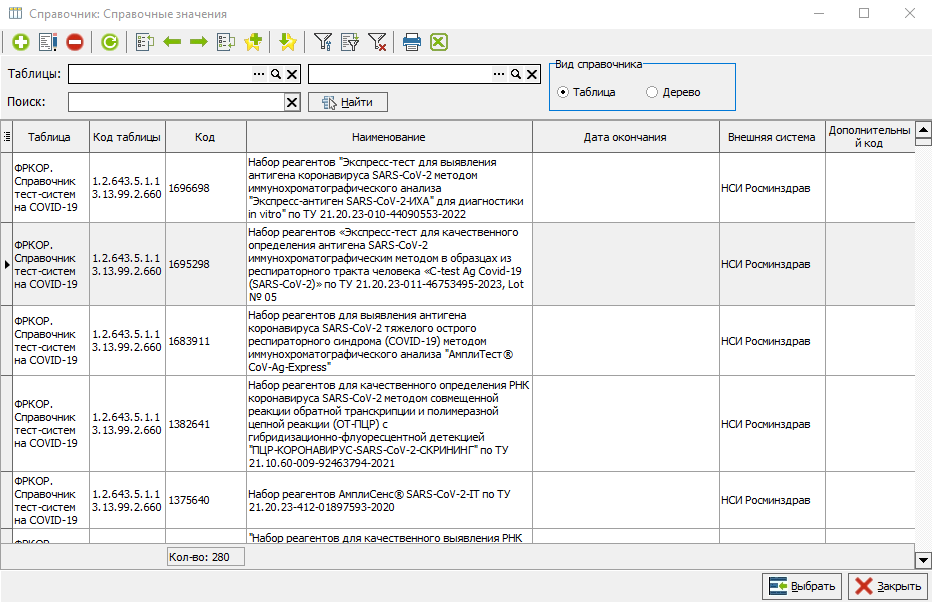The width and height of the screenshot is (932, 602).
Task: Open the grid options menu in header corner
Action: 6,137
